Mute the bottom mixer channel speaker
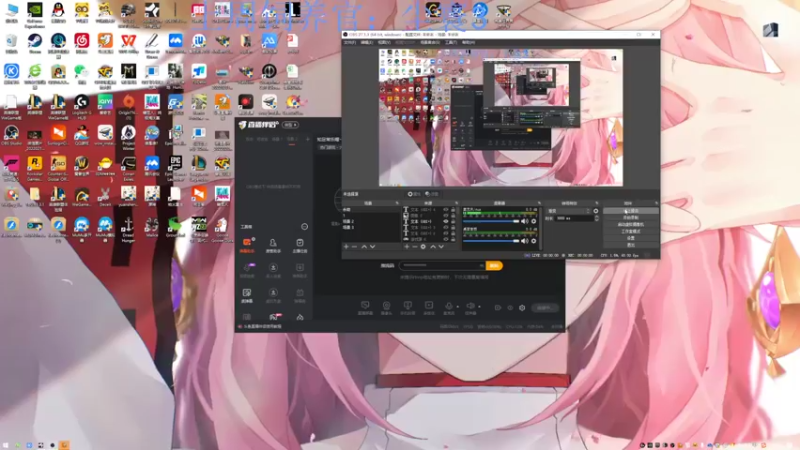Viewport: 800px width, 450px height. pyautogui.click(x=524, y=241)
